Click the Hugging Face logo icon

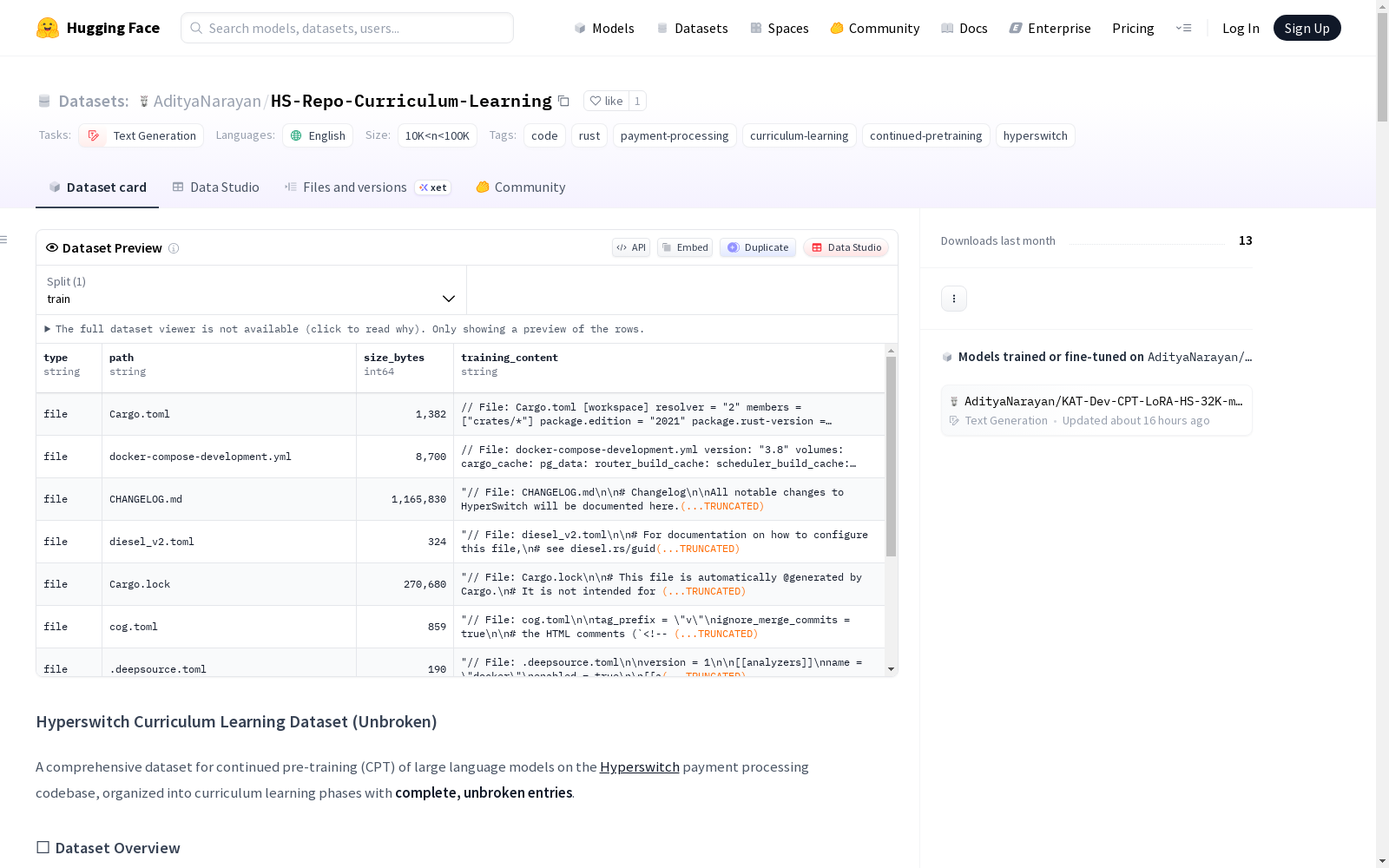click(48, 28)
